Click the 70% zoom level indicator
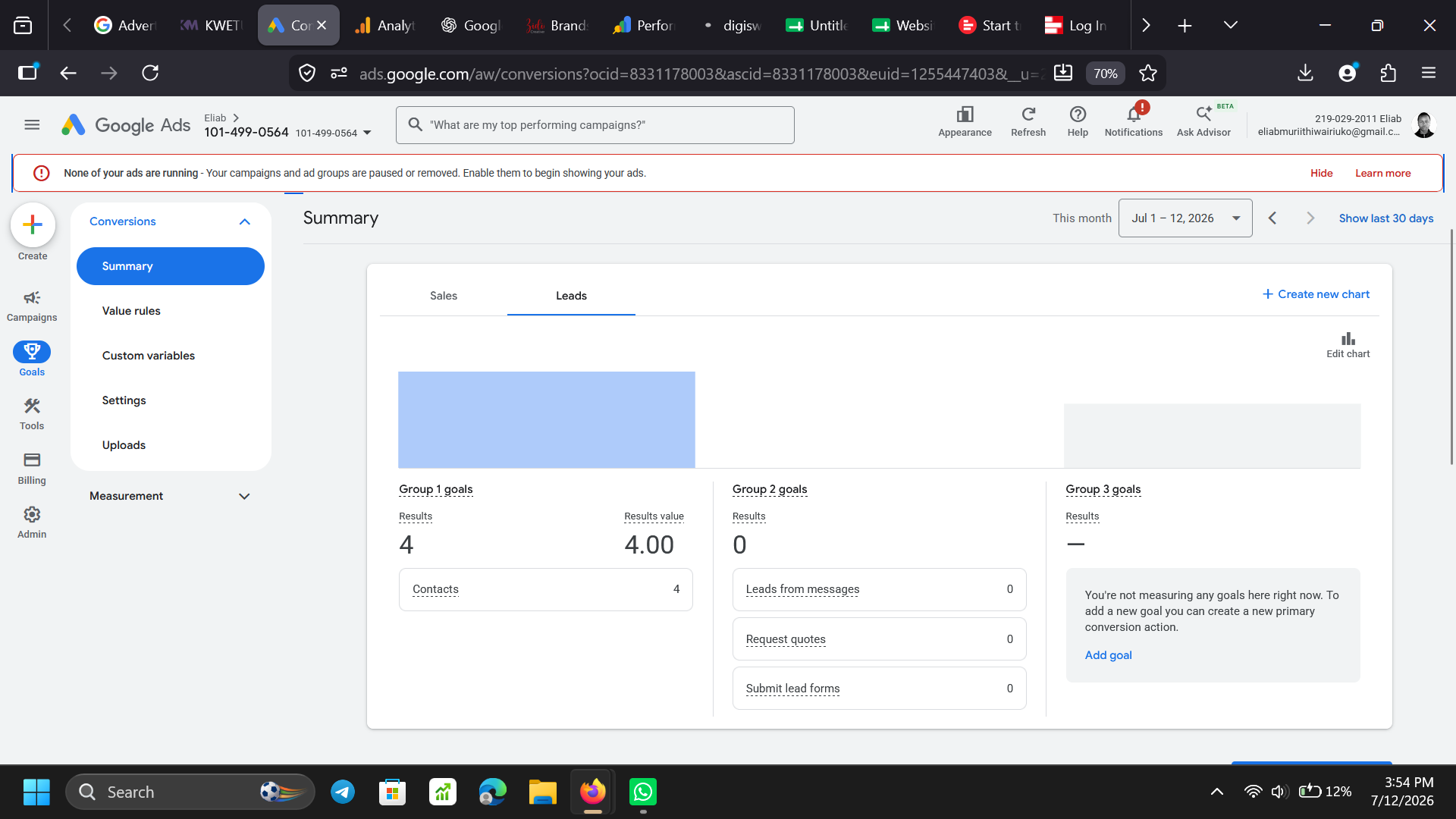This screenshot has height=819, width=1456. [1105, 74]
